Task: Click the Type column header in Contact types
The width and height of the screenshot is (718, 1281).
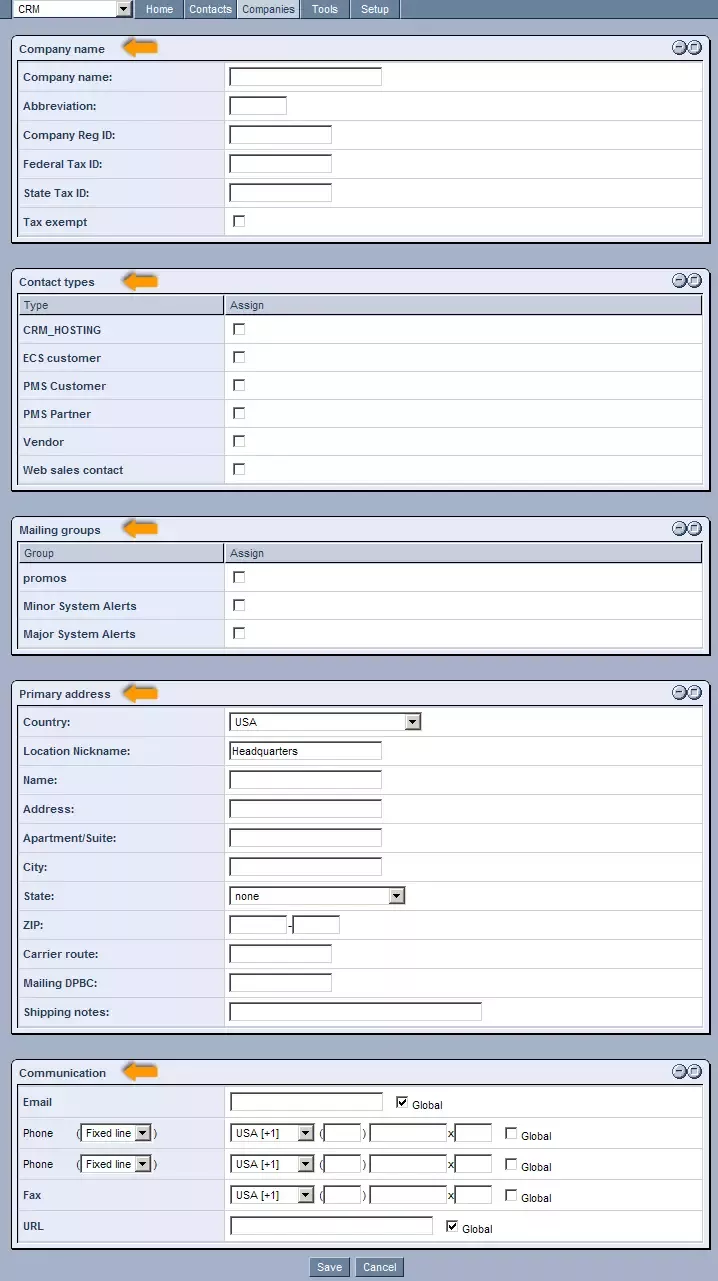Action: [x=121, y=305]
